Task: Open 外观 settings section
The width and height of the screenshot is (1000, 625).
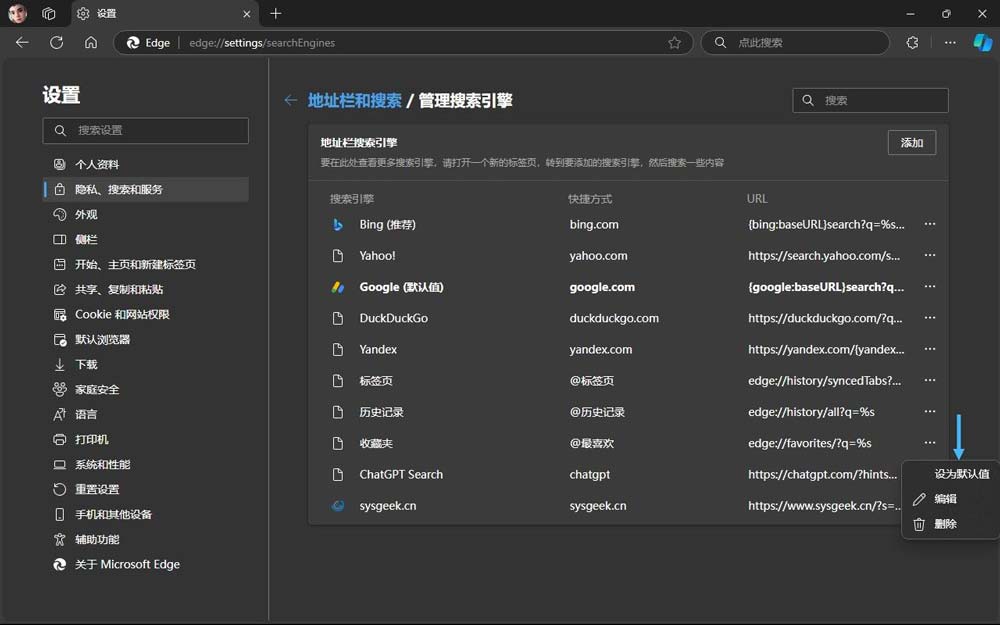Action: tap(145, 214)
